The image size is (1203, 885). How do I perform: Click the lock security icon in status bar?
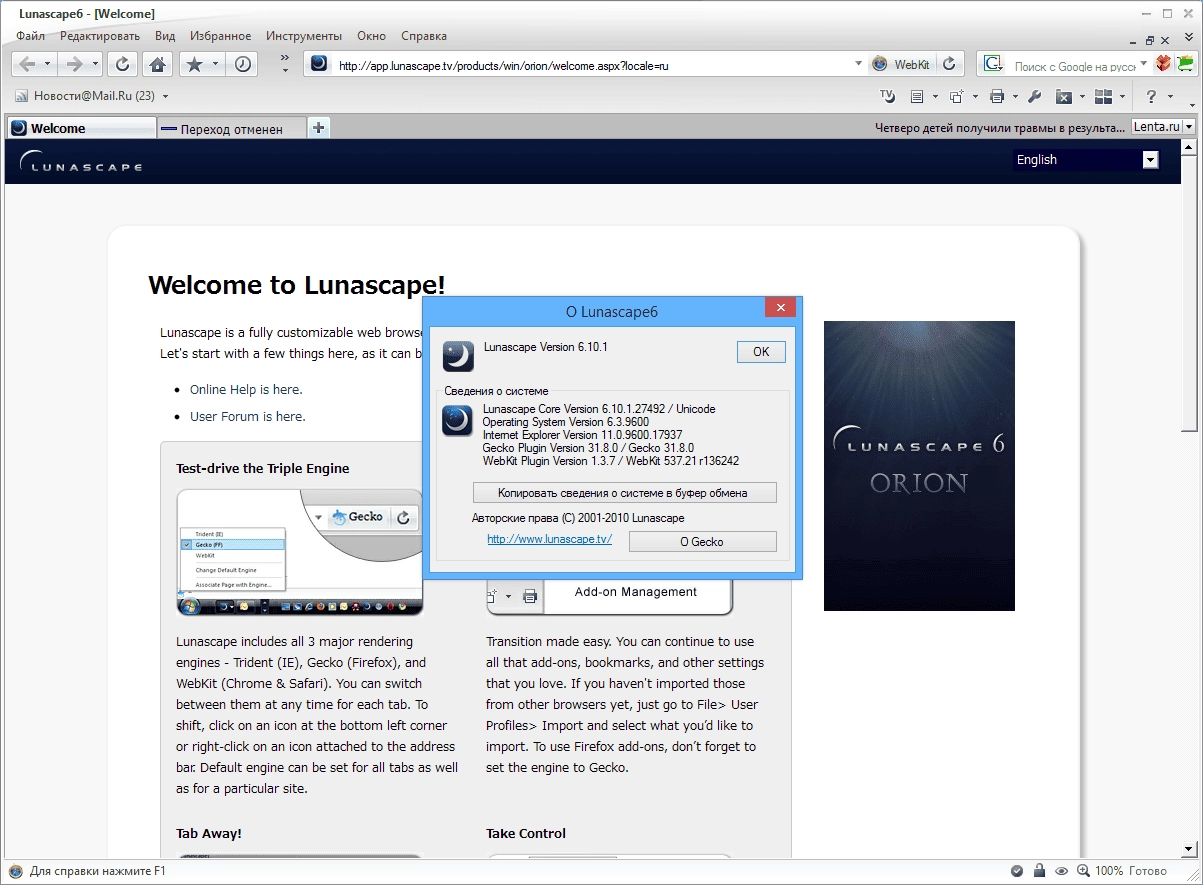pyautogui.click(x=1039, y=871)
